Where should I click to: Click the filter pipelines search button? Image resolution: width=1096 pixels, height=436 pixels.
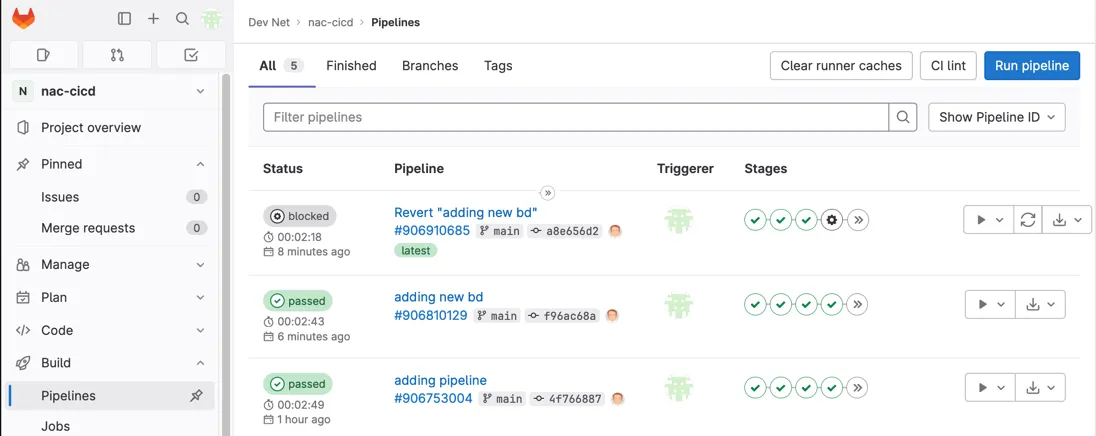click(902, 117)
